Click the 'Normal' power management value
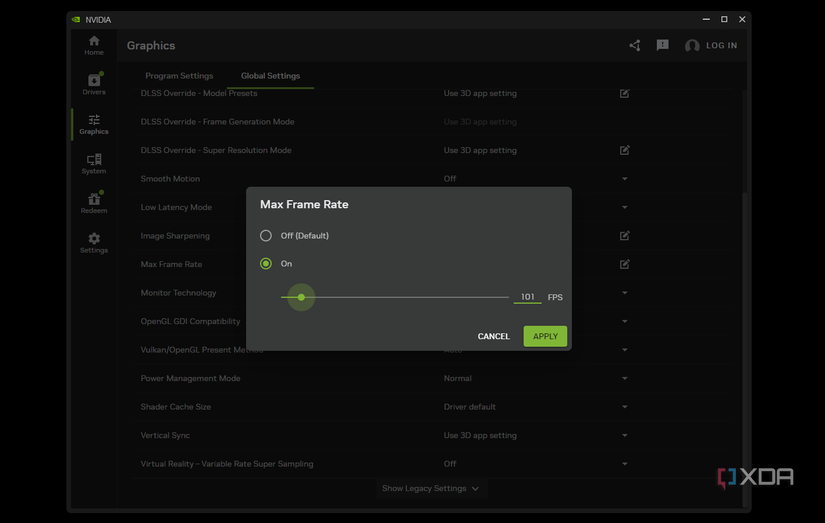Screen dimensions: 825x523 457,378
